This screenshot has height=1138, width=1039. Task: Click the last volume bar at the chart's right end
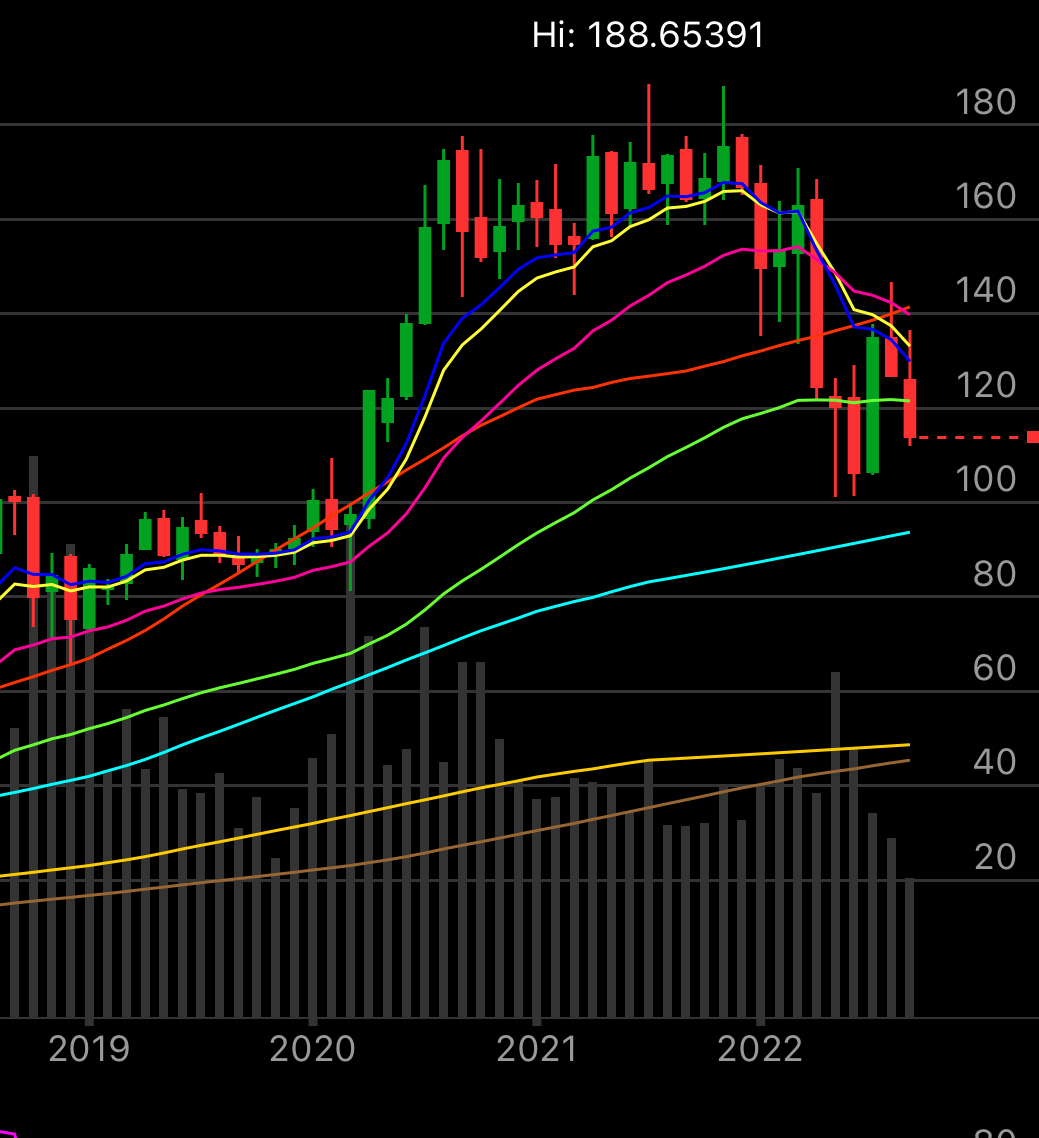pos(909,948)
